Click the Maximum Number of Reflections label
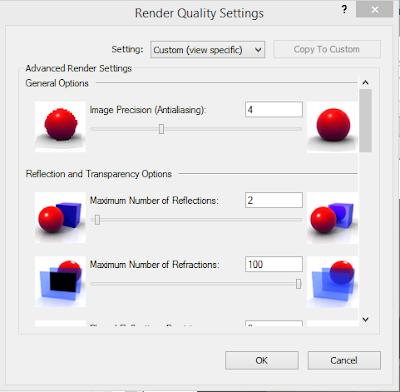Screen dimensions: 400x392 point(154,200)
